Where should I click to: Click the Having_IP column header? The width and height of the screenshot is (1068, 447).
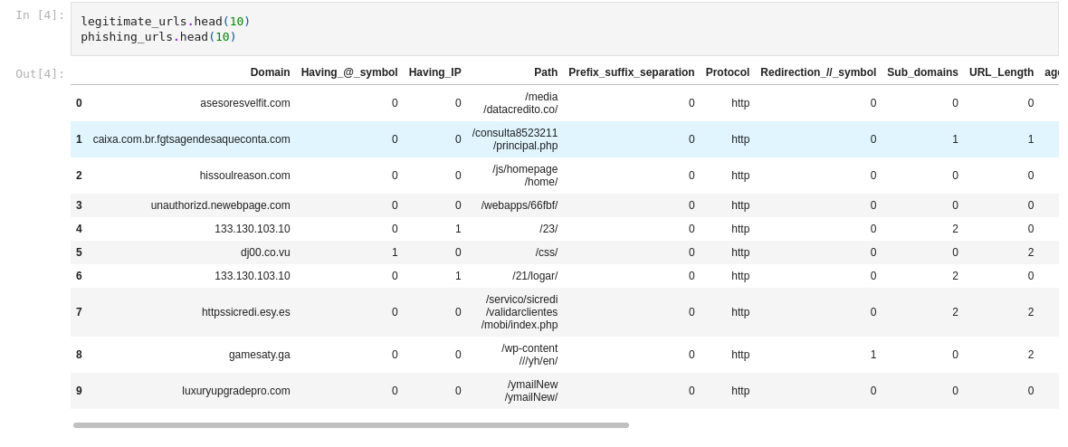pos(435,73)
